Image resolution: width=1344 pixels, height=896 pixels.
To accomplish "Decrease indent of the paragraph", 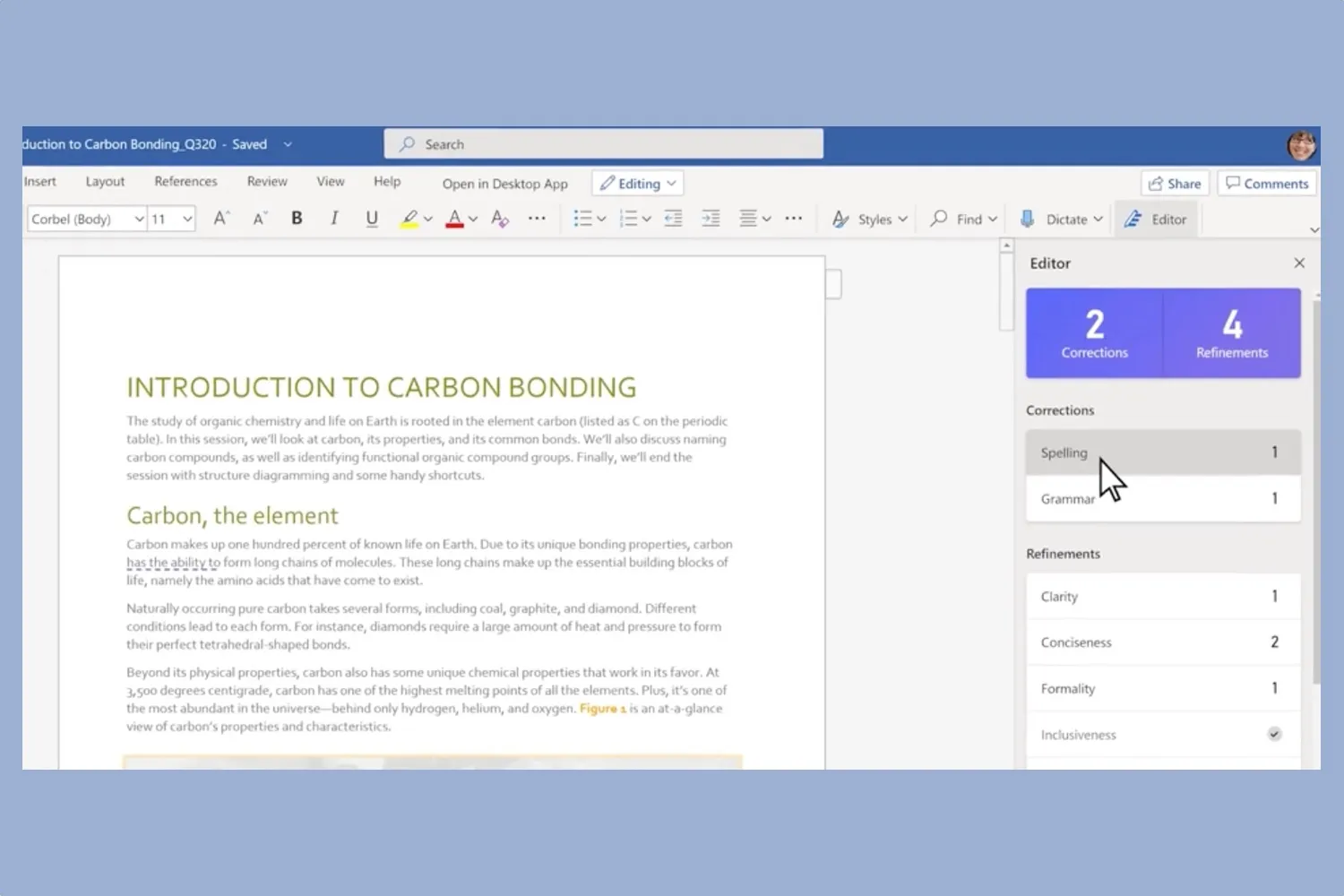I will [x=673, y=219].
